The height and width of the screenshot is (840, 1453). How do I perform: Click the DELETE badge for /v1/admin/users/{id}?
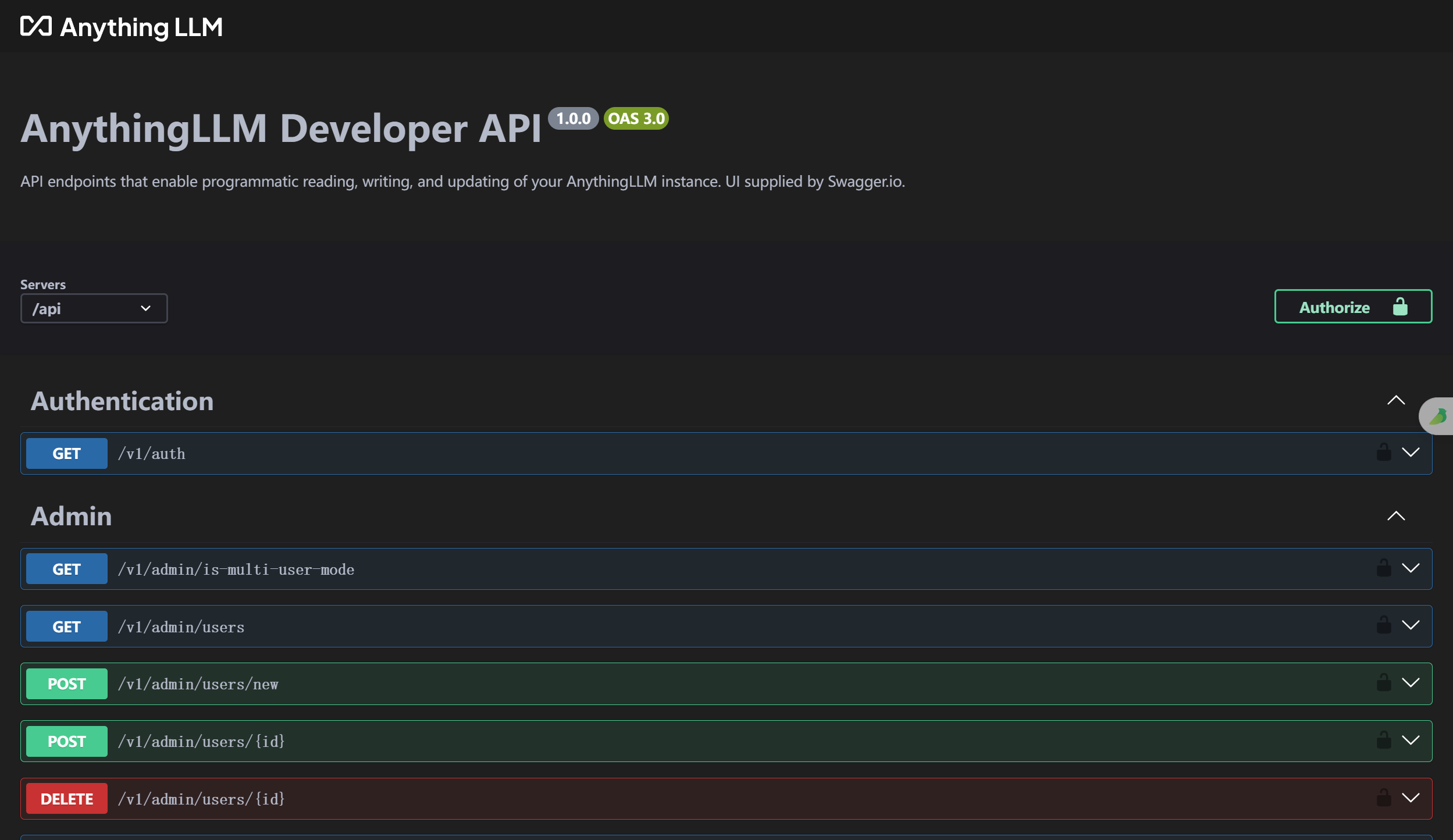pyautogui.click(x=67, y=799)
